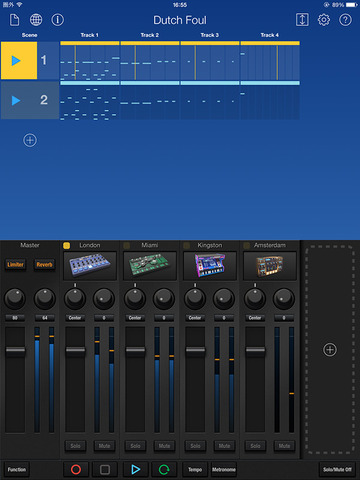The width and height of the screenshot is (360, 480).
Task: Start recording with the red circle
Action: pos(76,470)
